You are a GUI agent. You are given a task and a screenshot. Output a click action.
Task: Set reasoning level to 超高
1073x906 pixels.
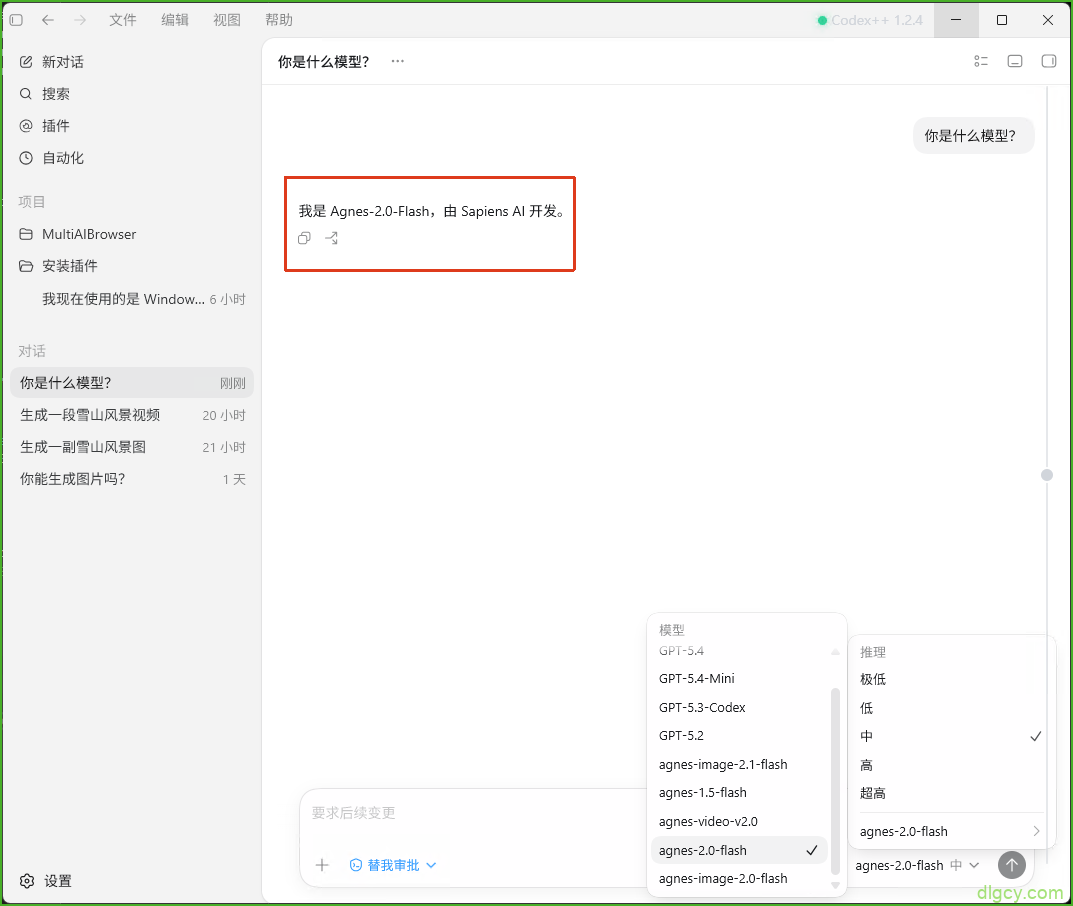pyautogui.click(x=950, y=793)
